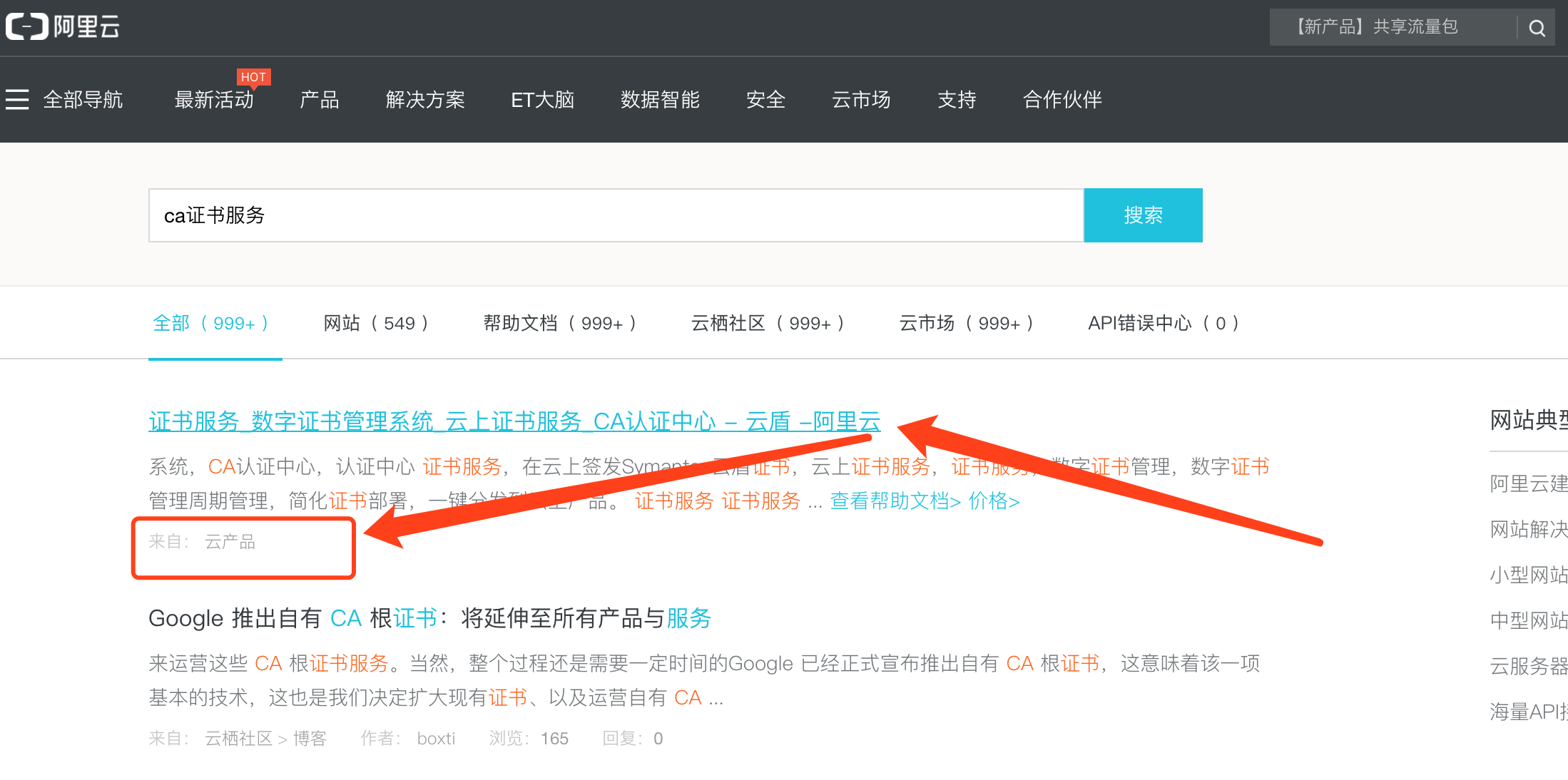Open the ET大脑 navigation item
This screenshot has width=1568, height=780.
(x=542, y=100)
